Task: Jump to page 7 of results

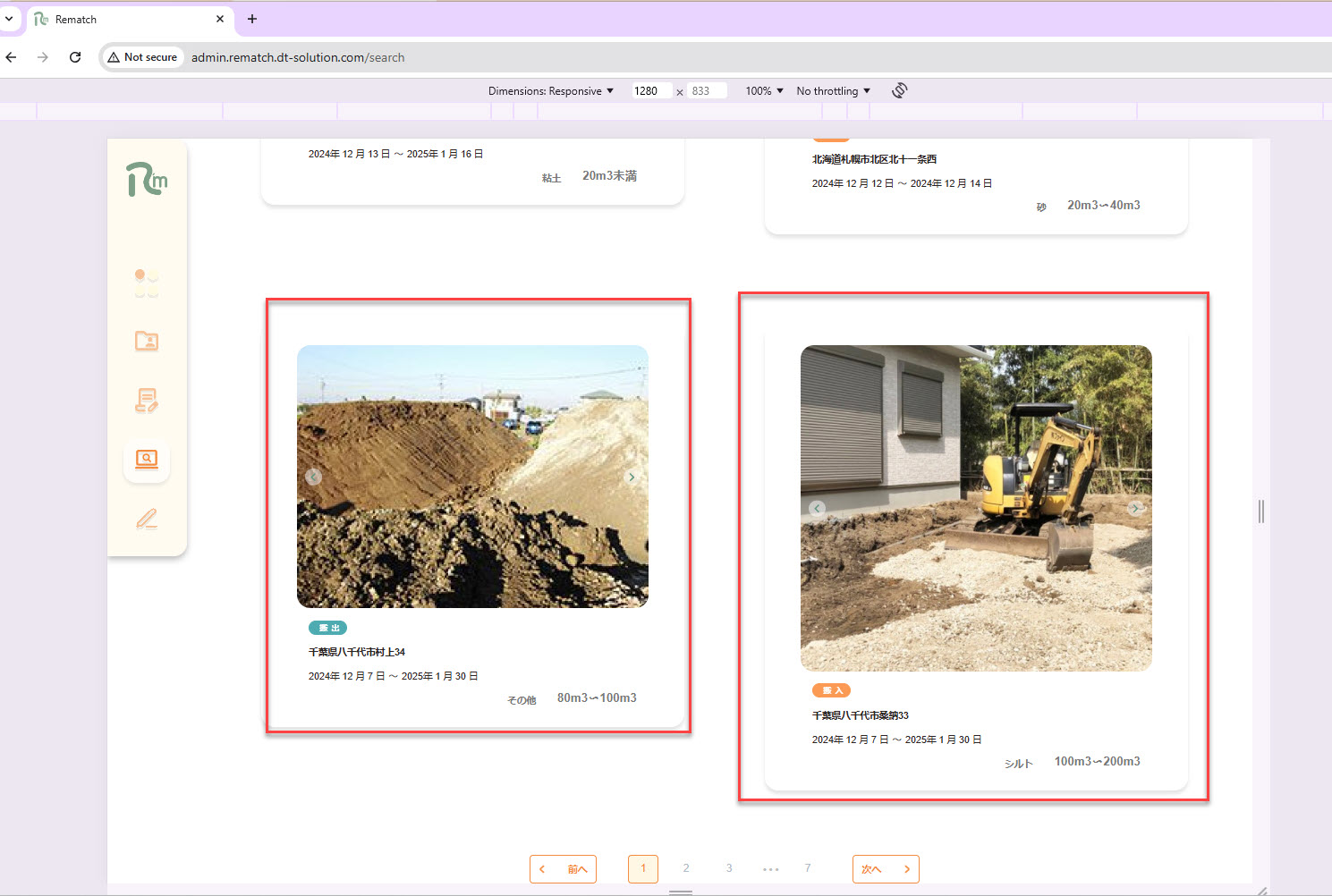Action: (x=808, y=868)
